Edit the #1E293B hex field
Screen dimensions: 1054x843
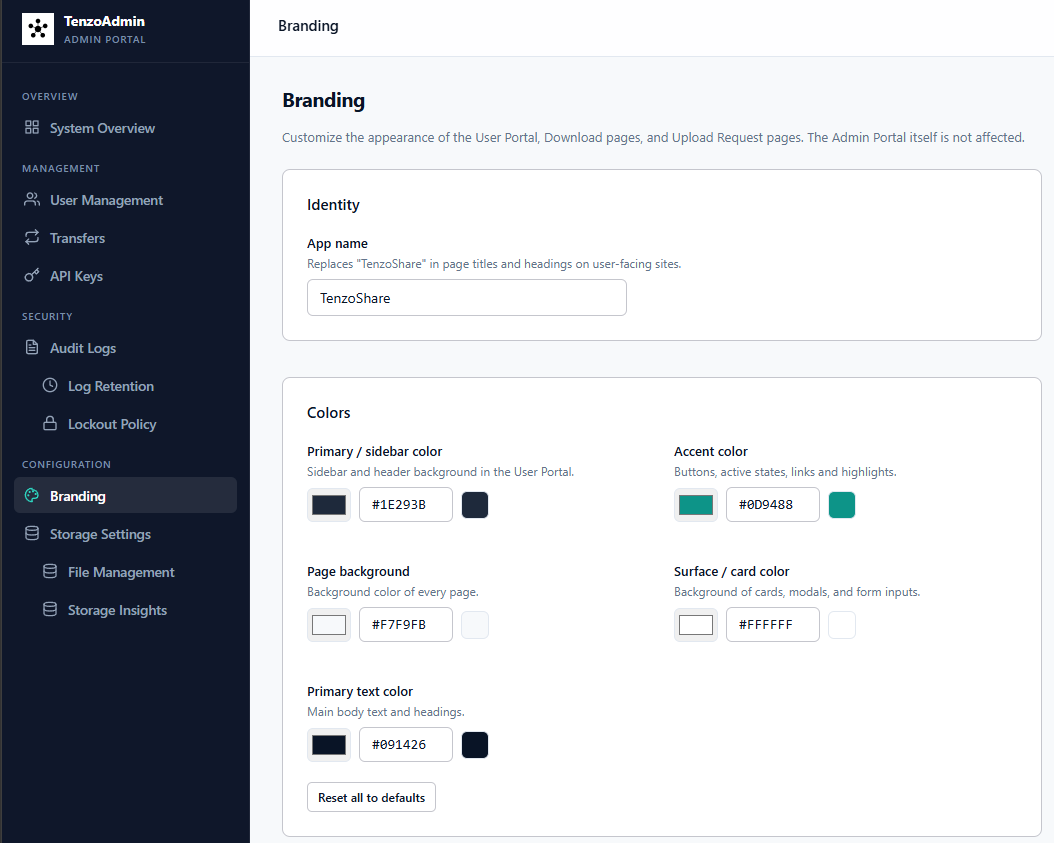tap(405, 505)
